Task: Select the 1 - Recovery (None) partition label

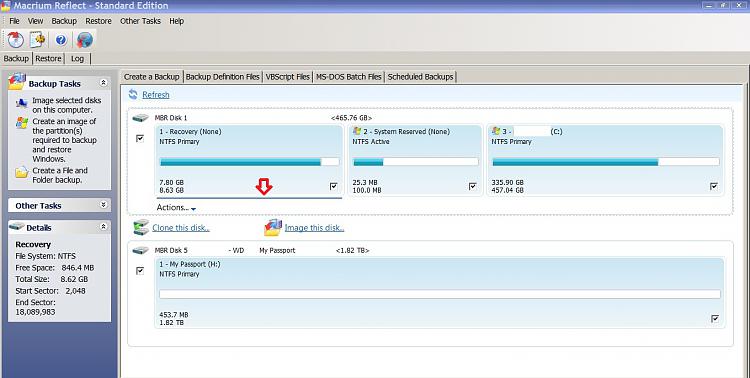Action: [190, 131]
